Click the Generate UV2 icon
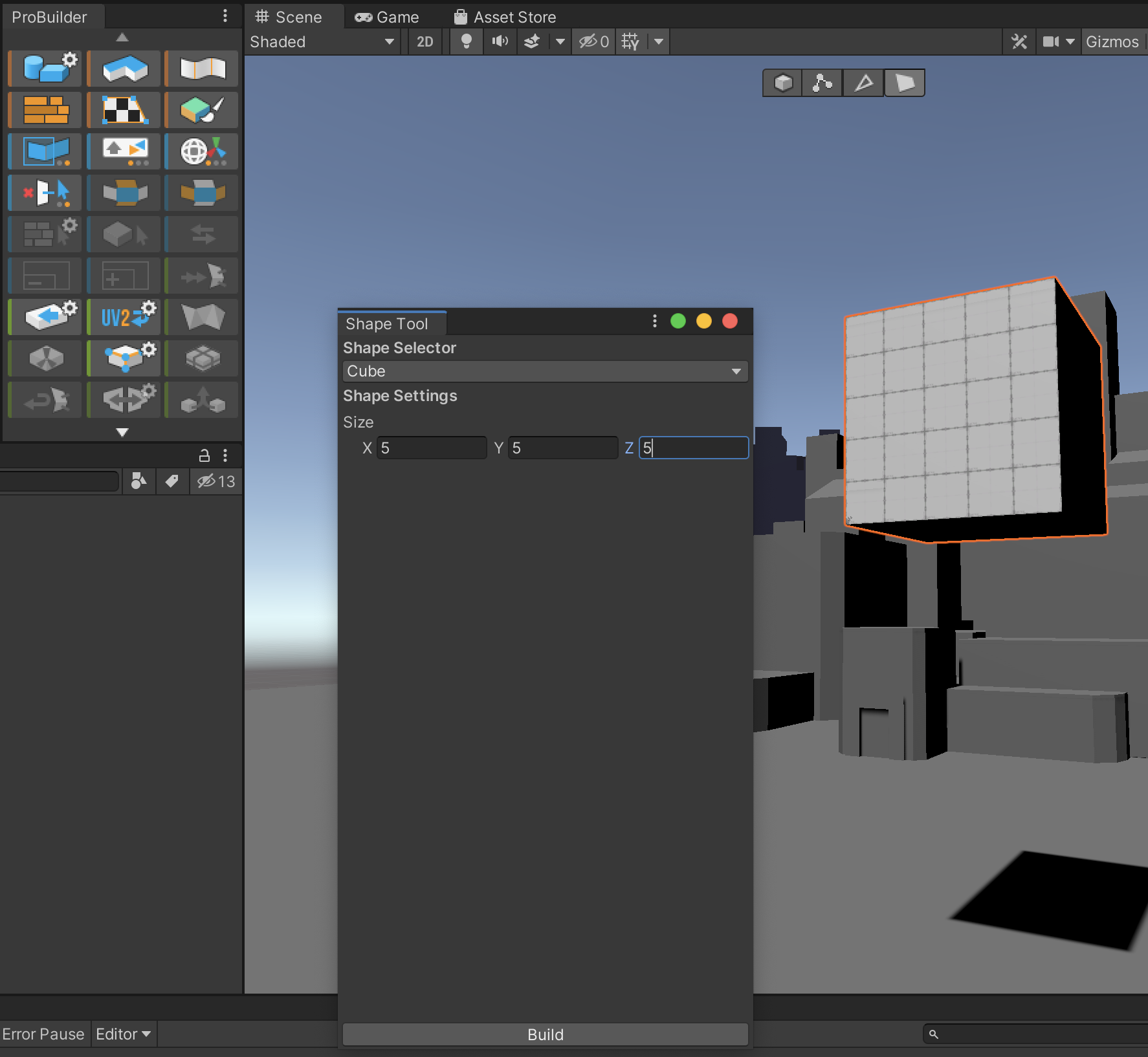Image resolution: width=1148 pixels, height=1057 pixels. pos(124,317)
